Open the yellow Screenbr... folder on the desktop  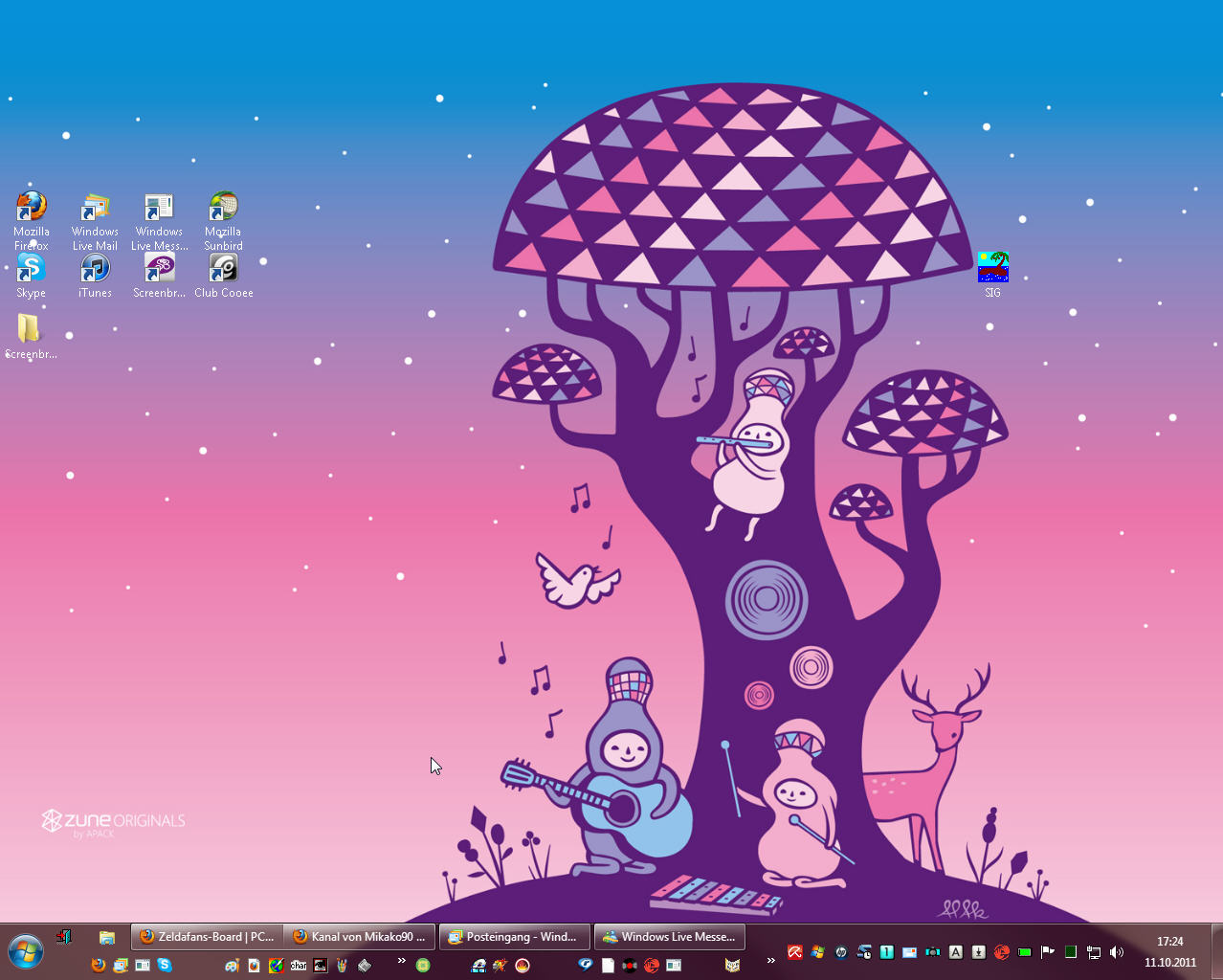pyautogui.click(x=30, y=330)
